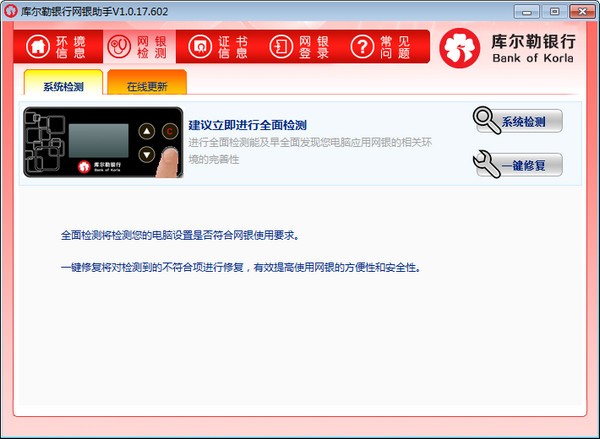Open 证书信息 certificate section
This screenshot has height=439, width=600.
coord(218,47)
